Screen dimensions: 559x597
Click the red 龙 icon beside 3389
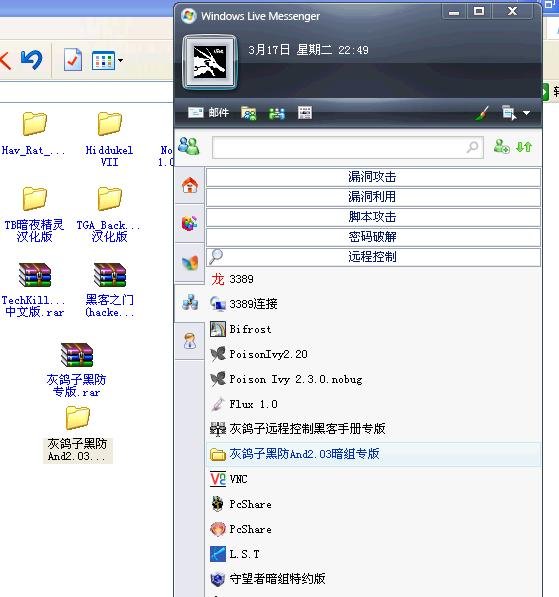point(218,279)
